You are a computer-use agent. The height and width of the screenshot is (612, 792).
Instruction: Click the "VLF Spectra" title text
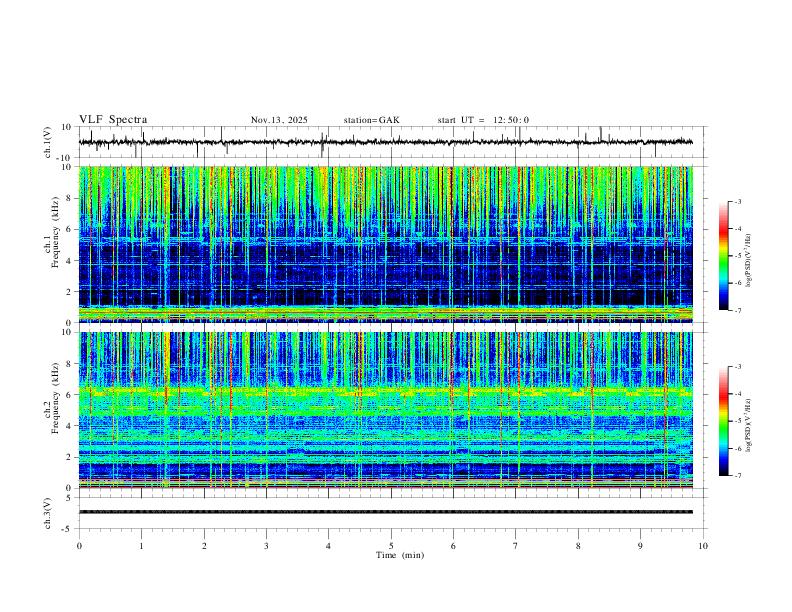113,120
